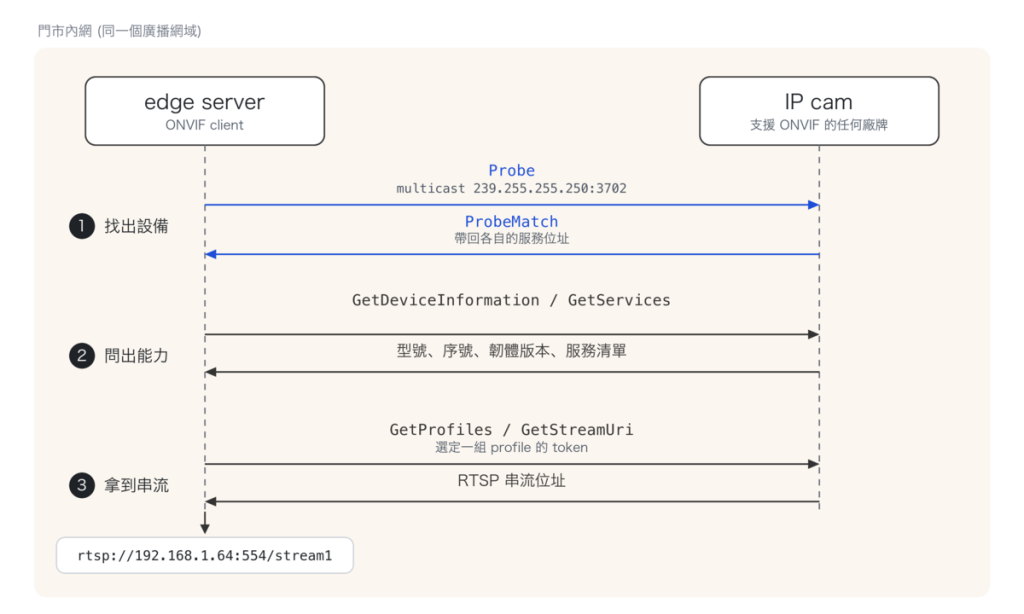
Task: Click the blue "ProbeMatch" label
Action: 511,221
